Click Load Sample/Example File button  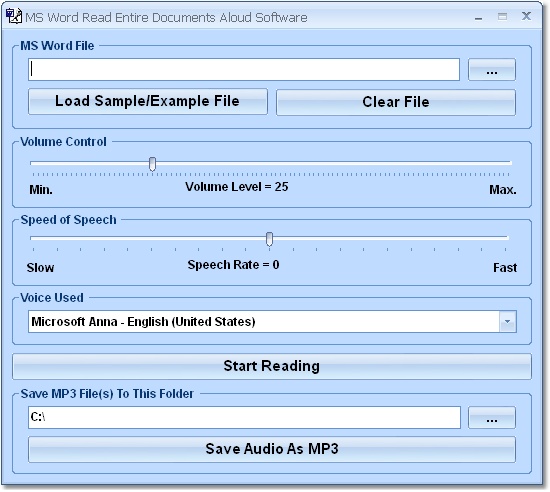click(148, 101)
